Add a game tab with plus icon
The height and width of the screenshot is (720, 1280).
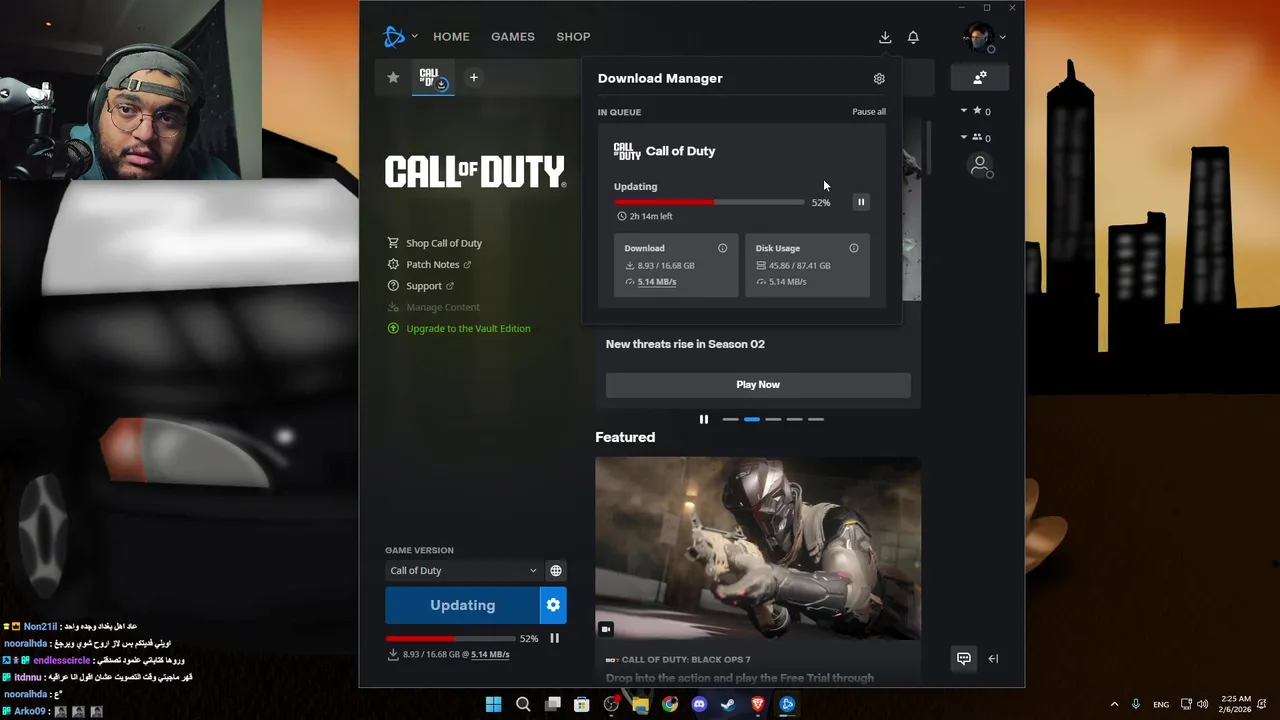474,77
